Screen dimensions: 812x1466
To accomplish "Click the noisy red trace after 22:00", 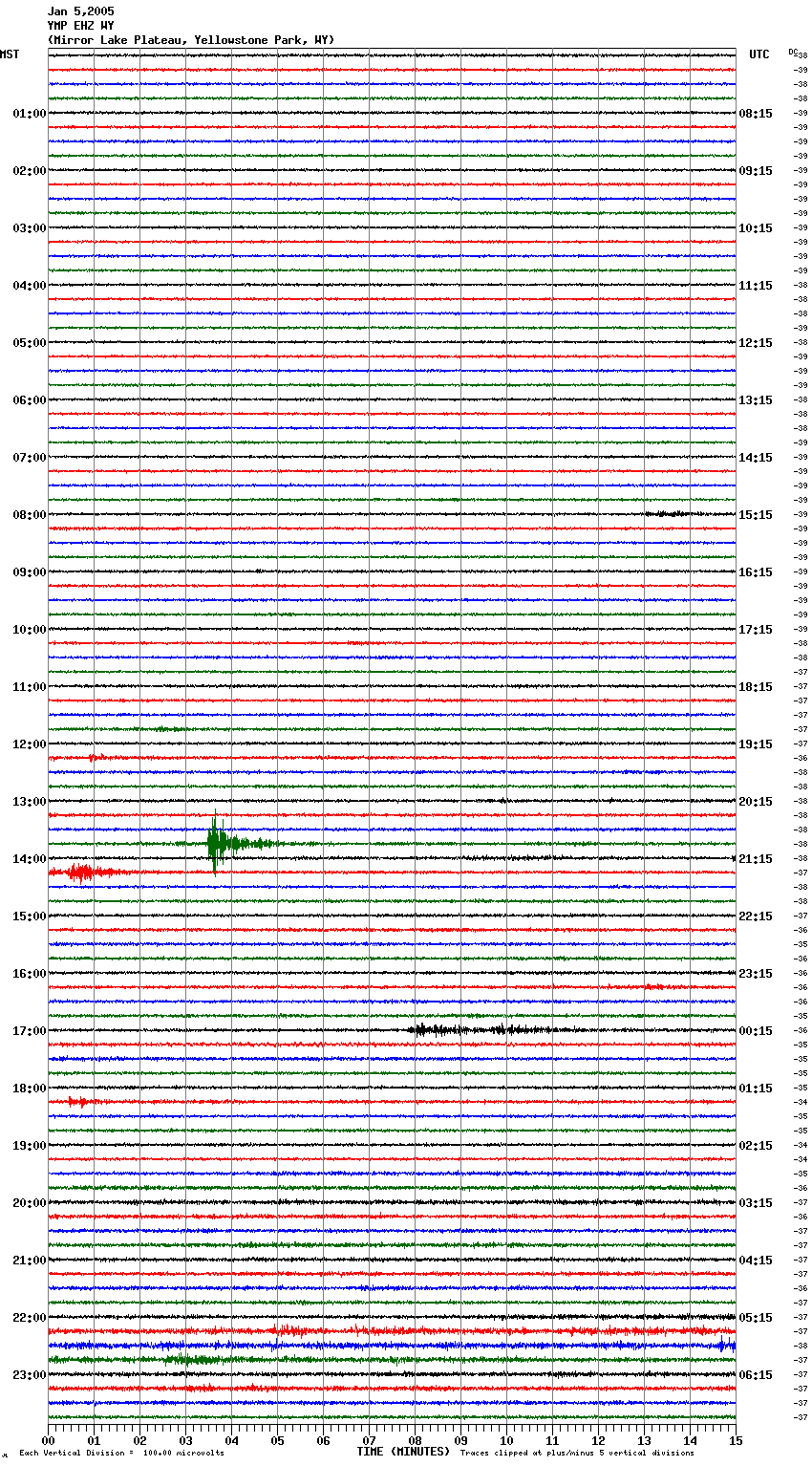I will click(x=392, y=1330).
